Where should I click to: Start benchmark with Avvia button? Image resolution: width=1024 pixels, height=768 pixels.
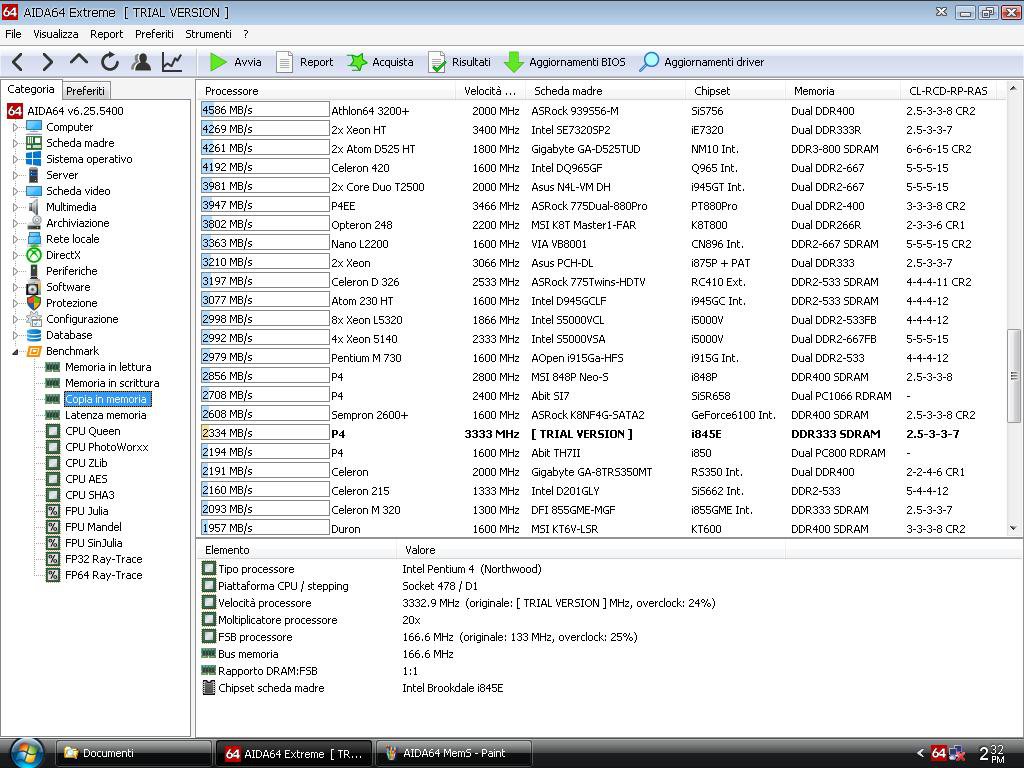coord(235,62)
